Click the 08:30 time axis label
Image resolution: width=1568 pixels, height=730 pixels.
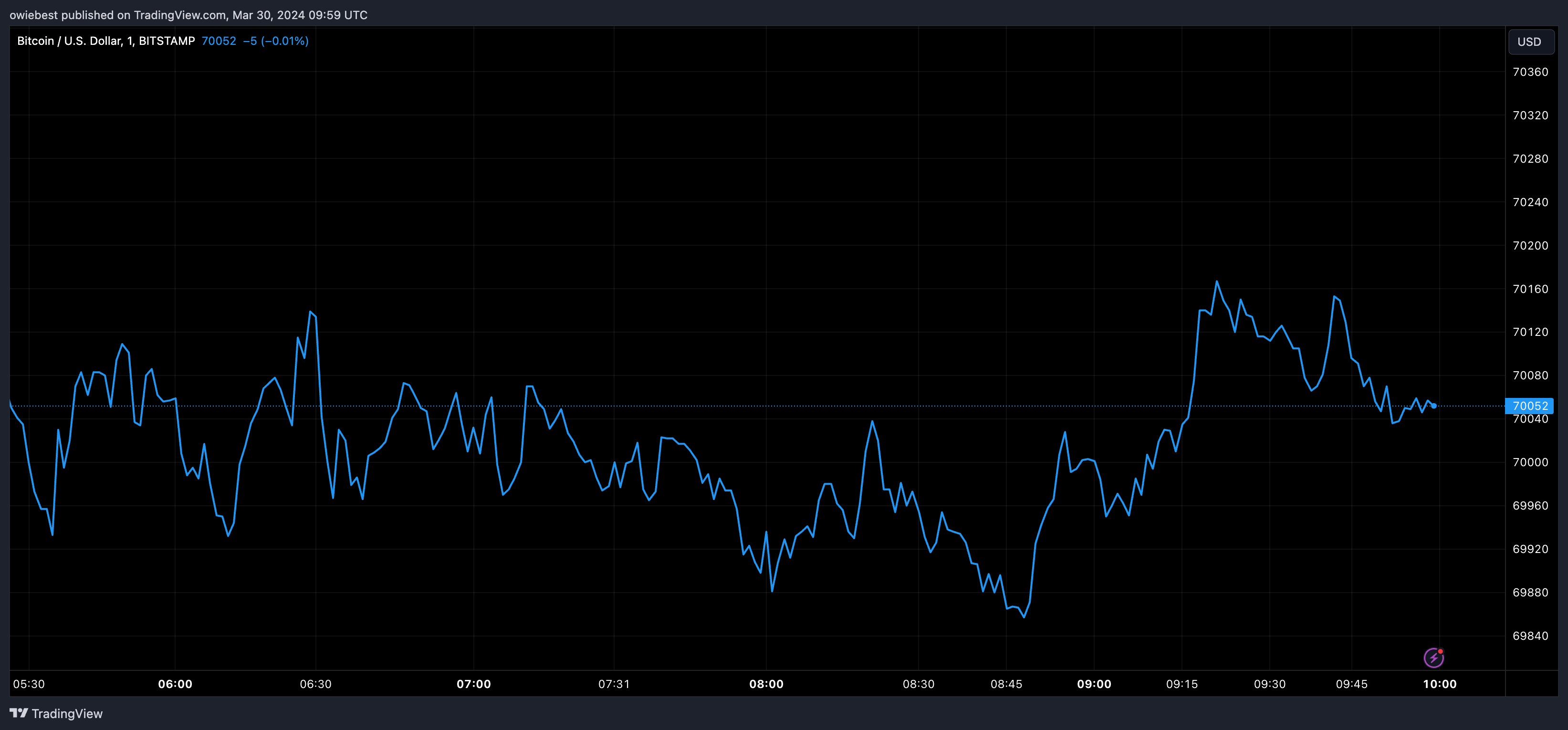click(x=919, y=684)
